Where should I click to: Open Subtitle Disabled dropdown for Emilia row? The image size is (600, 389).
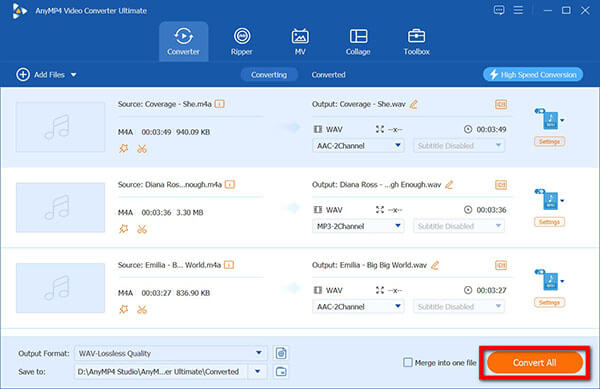459,306
